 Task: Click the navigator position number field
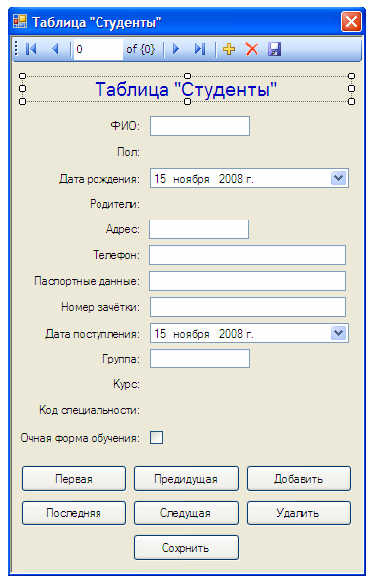click(x=98, y=49)
